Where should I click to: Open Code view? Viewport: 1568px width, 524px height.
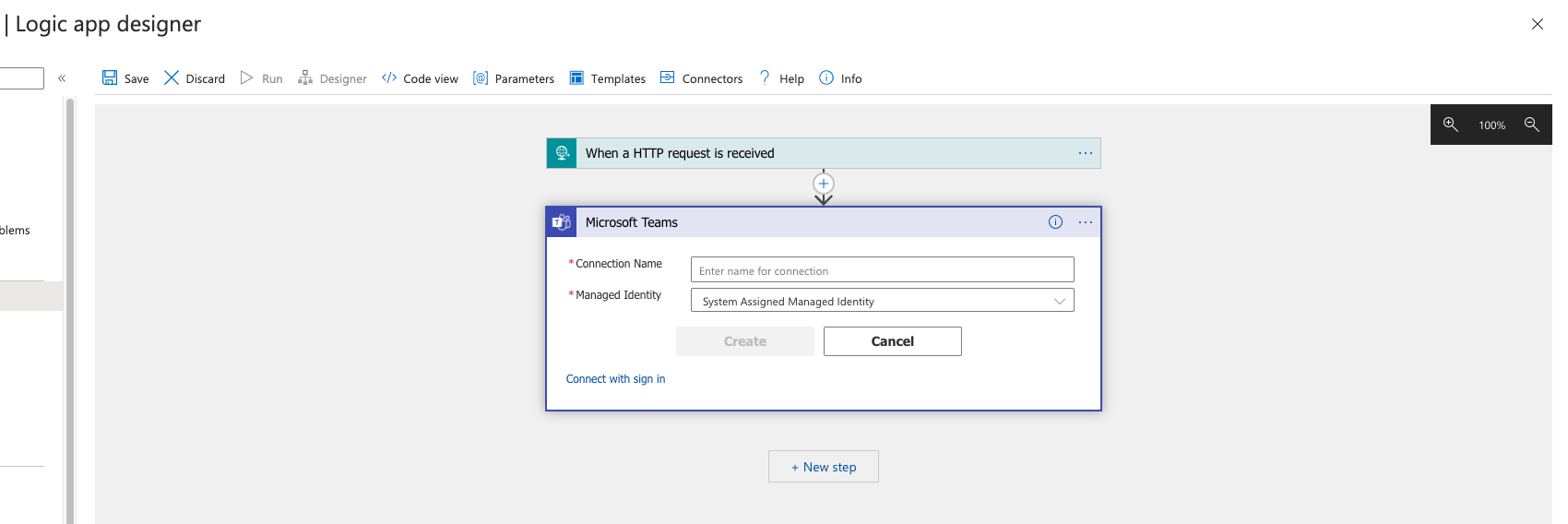coord(420,78)
